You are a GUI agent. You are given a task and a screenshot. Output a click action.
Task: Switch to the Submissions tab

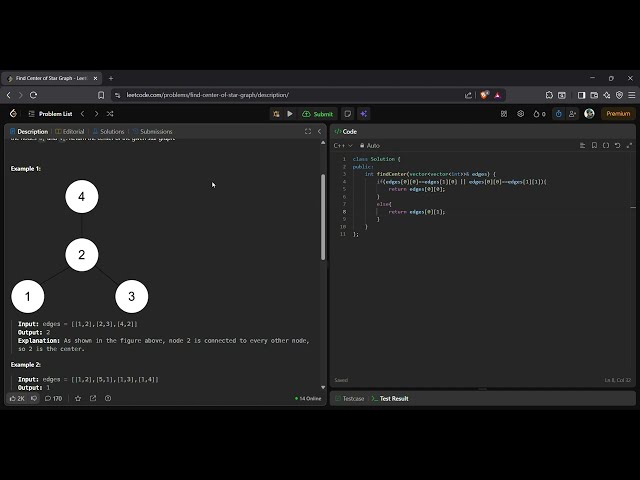click(x=153, y=131)
